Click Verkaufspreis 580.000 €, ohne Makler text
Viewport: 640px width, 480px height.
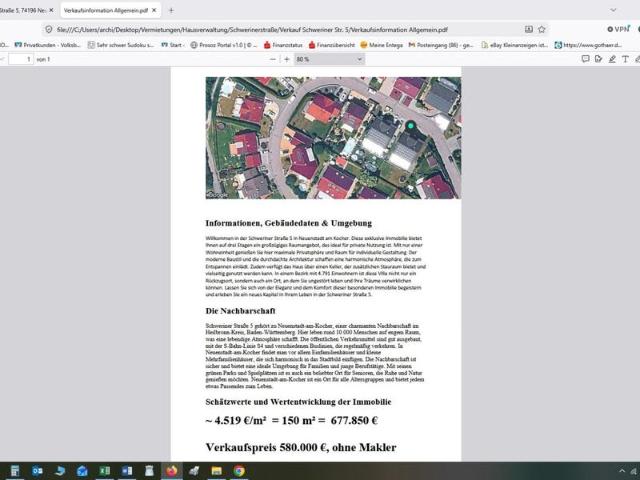(301, 447)
